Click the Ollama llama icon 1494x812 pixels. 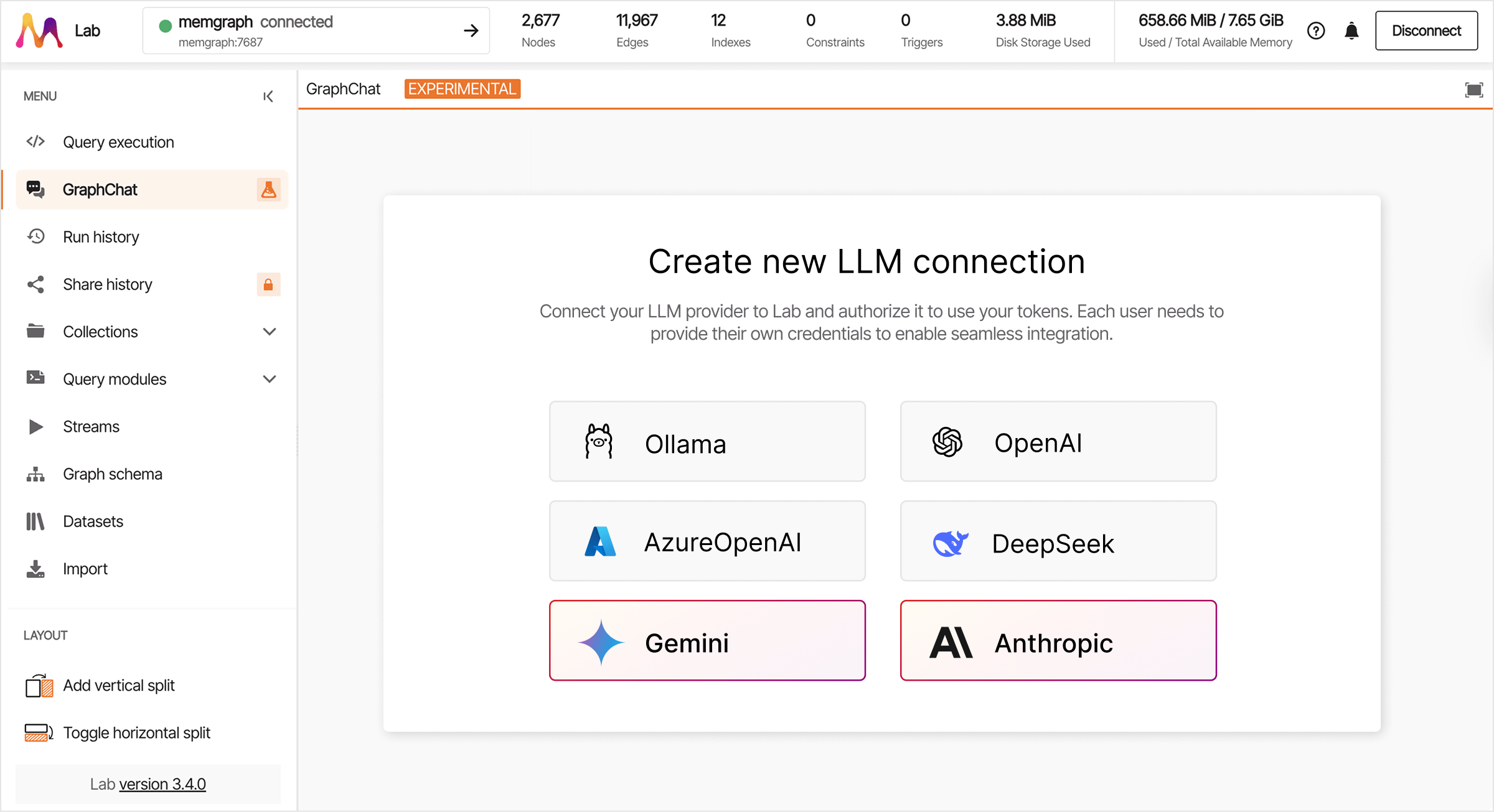(x=599, y=442)
